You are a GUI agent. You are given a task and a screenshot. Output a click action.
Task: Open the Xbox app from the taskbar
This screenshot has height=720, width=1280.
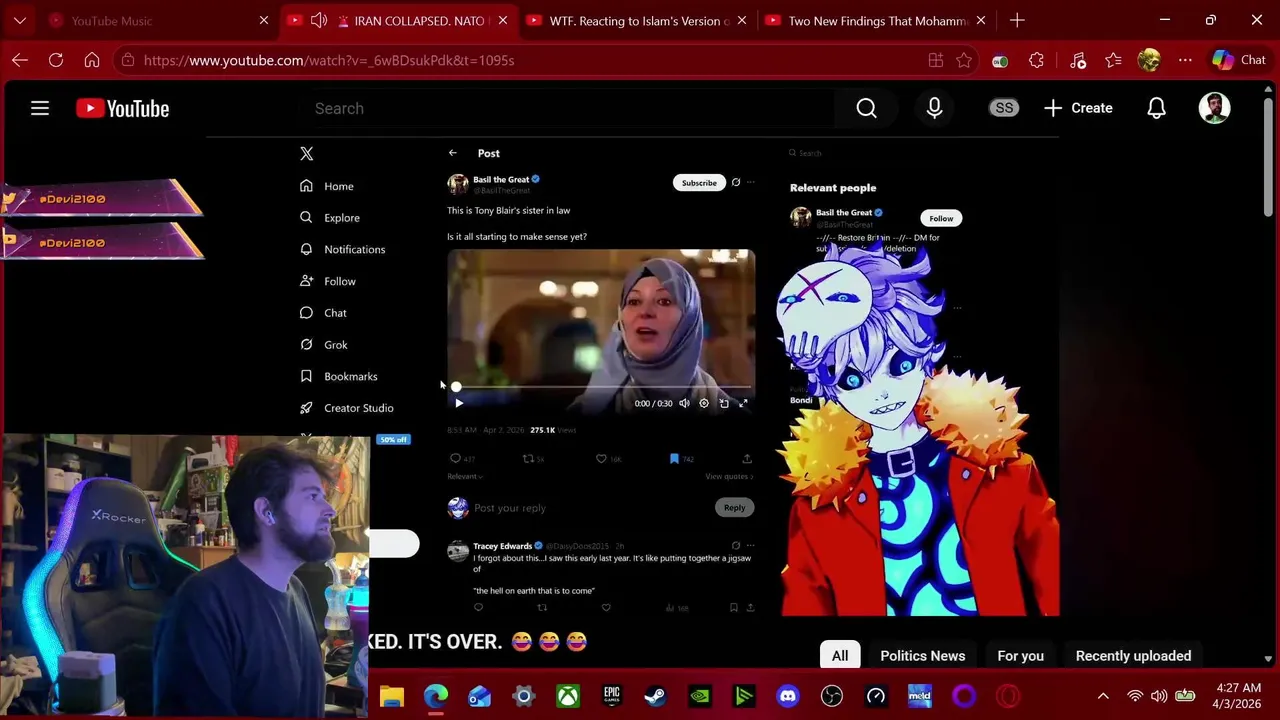568,696
